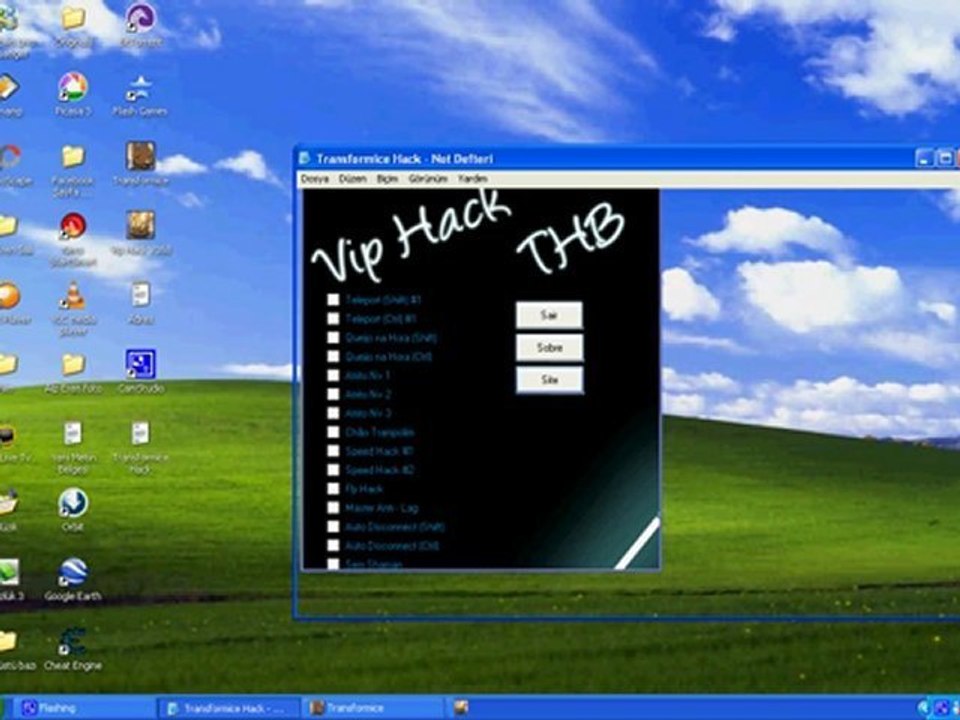Select the Transformice desktop game icon

tap(140, 163)
